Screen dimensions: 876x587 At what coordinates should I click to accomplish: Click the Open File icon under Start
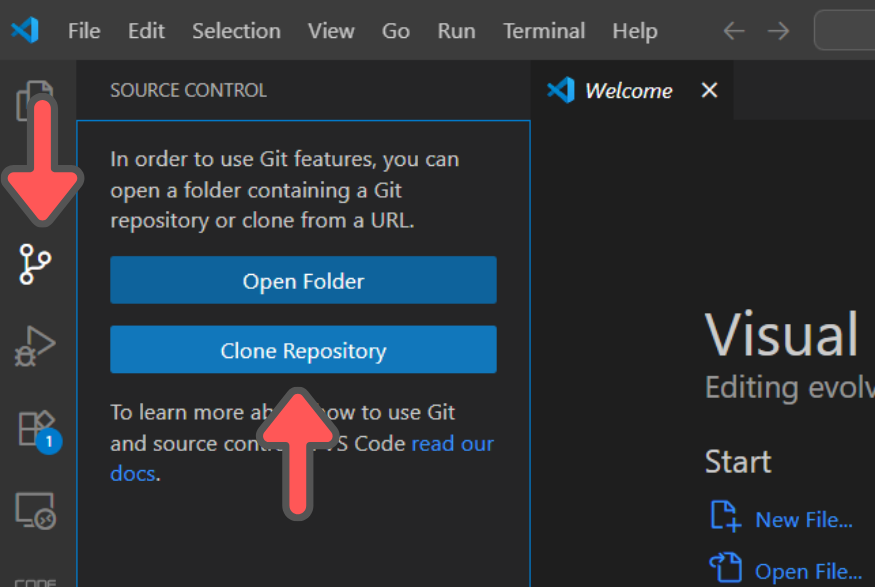tap(726, 567)
